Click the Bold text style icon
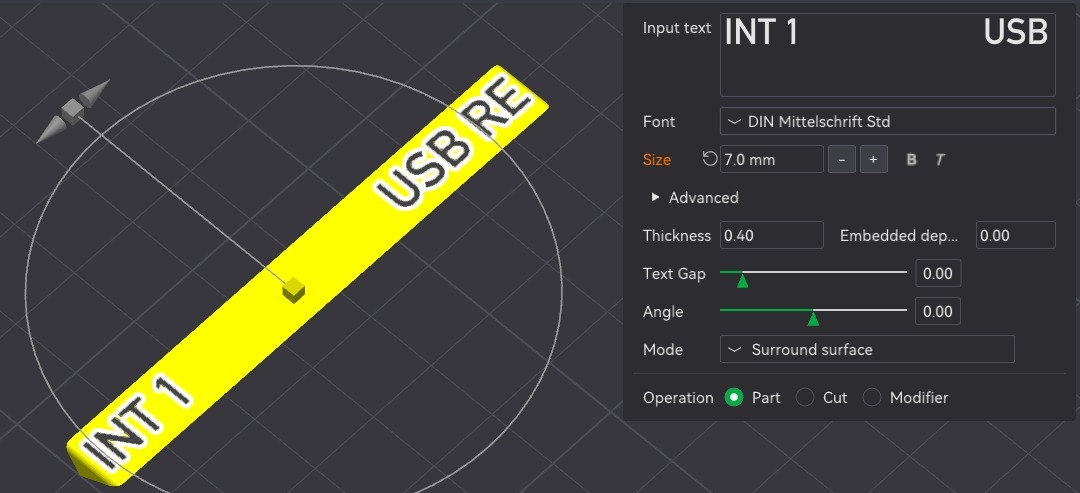This screenshot has width=1080, height=493. (911, 160)
